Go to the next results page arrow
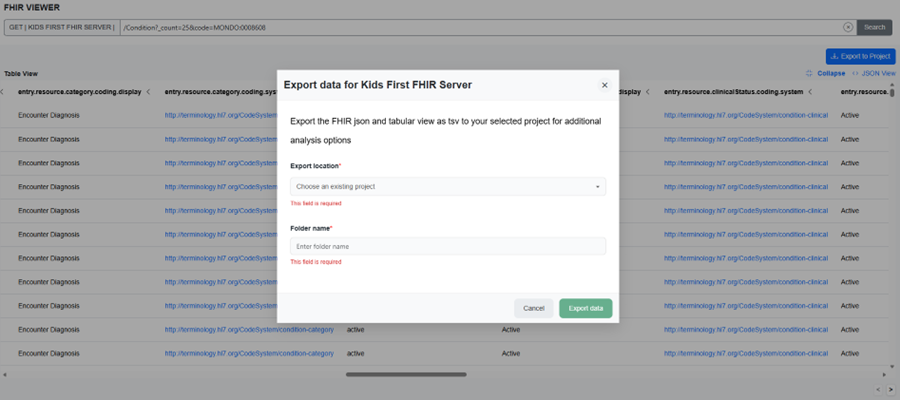 (x=891, y=390)
